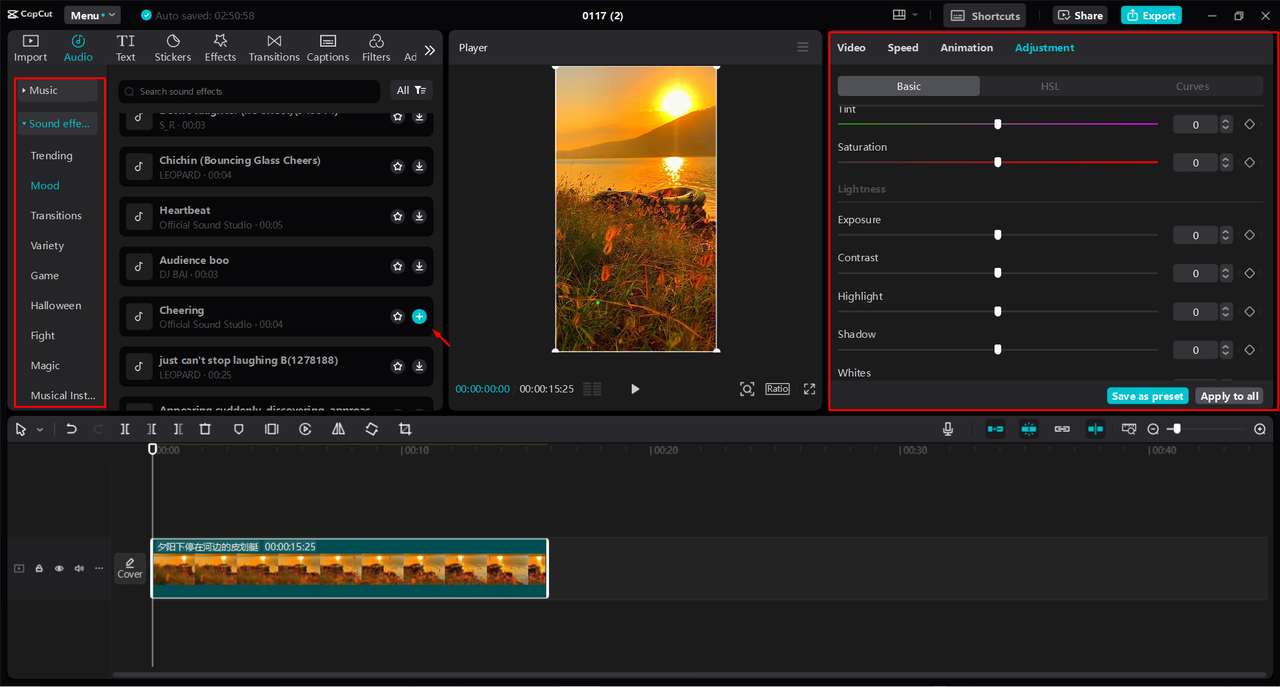Download the Chichin Bouncing Glass Cheers sound
The height and width of the screenshot is (687, 1280).
pos(419,166)
